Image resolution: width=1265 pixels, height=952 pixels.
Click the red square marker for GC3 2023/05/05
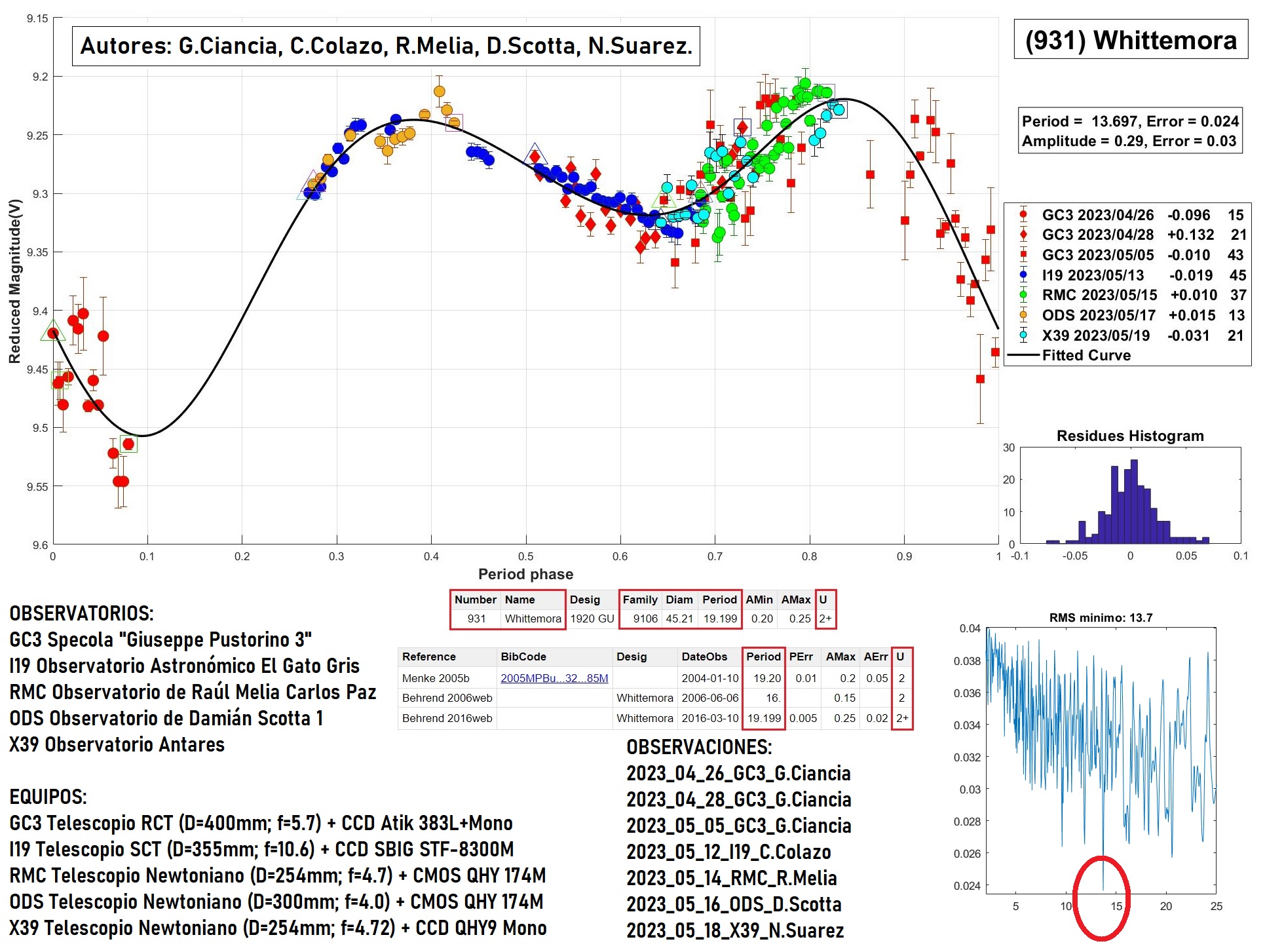1023,255
